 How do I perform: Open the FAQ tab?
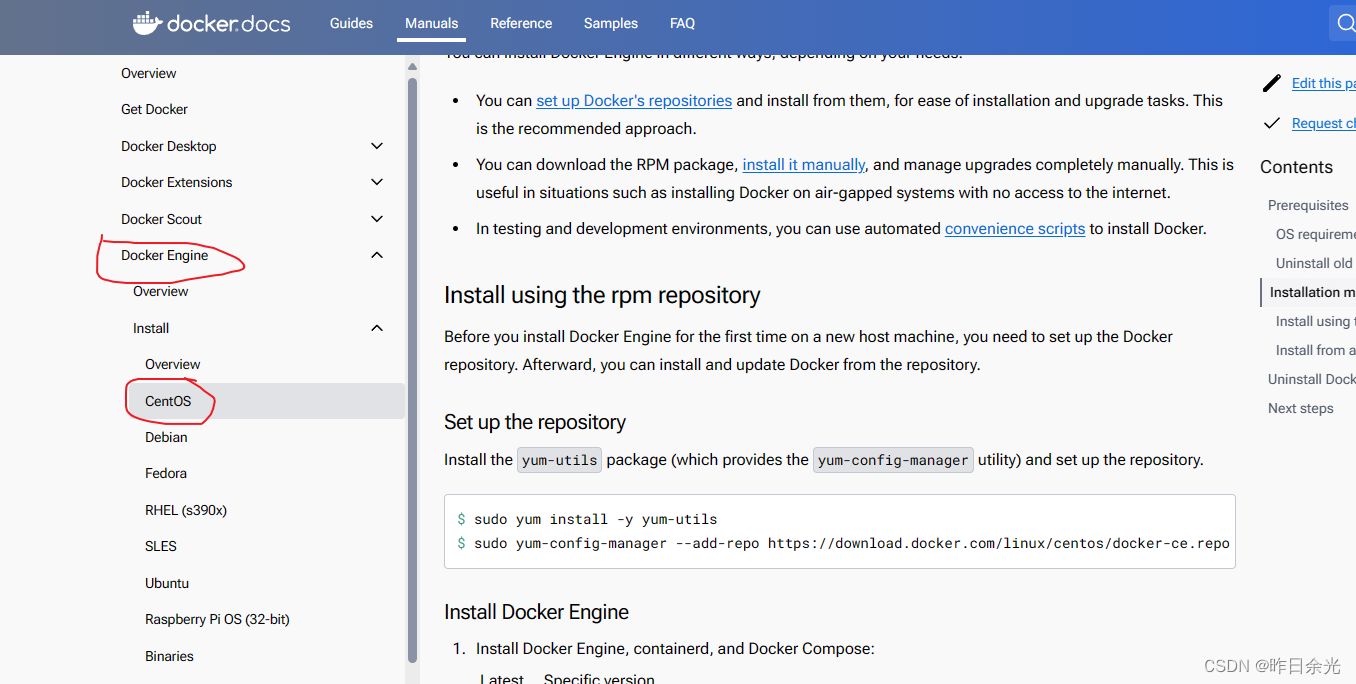[682, 23]
